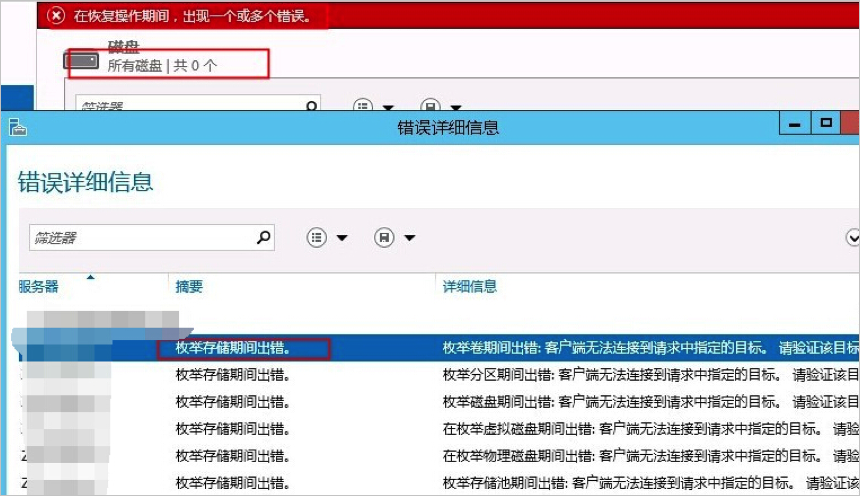Select the row with 枚举分区期间出错
Screen dimensions: 860x496
[439, 375]
